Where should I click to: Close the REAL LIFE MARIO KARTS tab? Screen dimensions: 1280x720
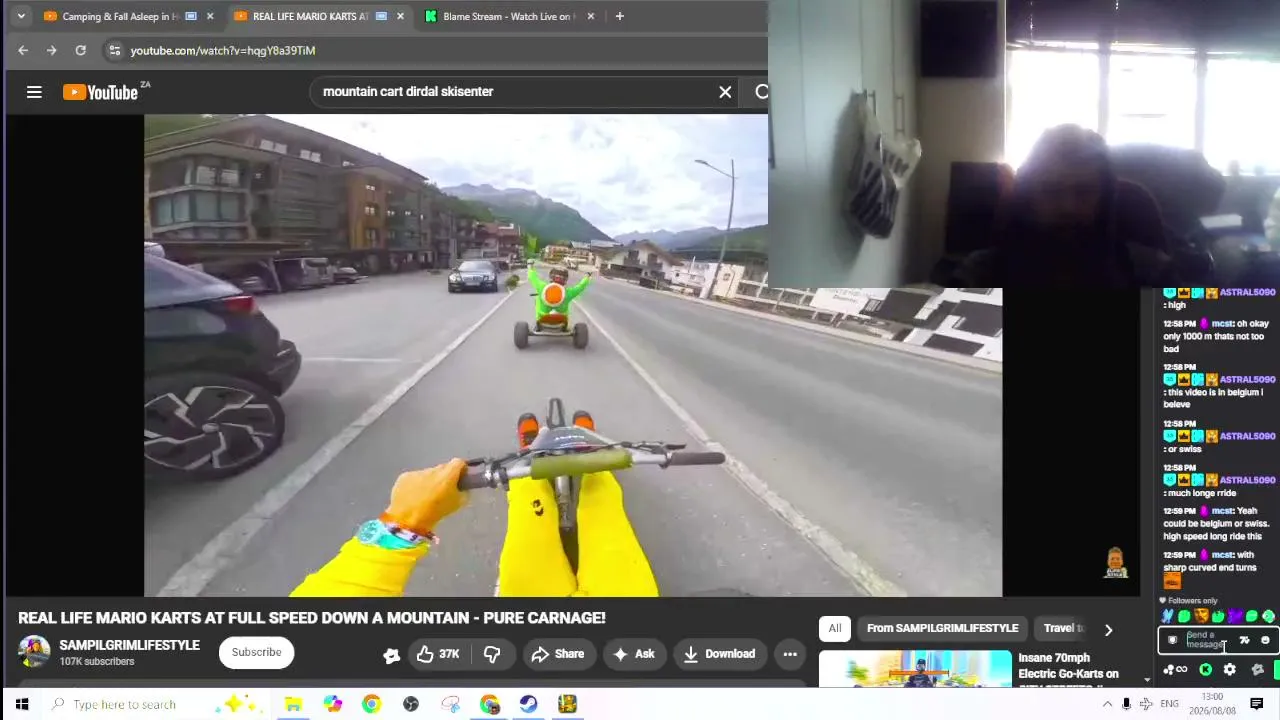pos(400,16)
